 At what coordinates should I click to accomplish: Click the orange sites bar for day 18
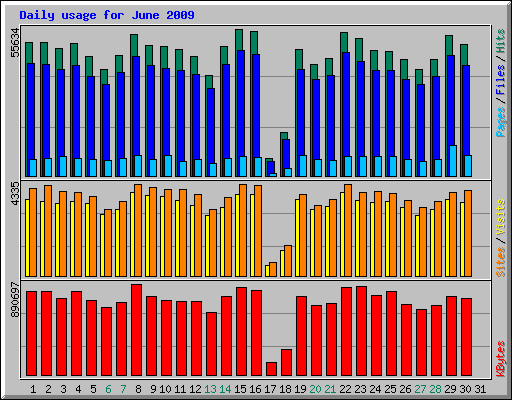click(288, 261)
